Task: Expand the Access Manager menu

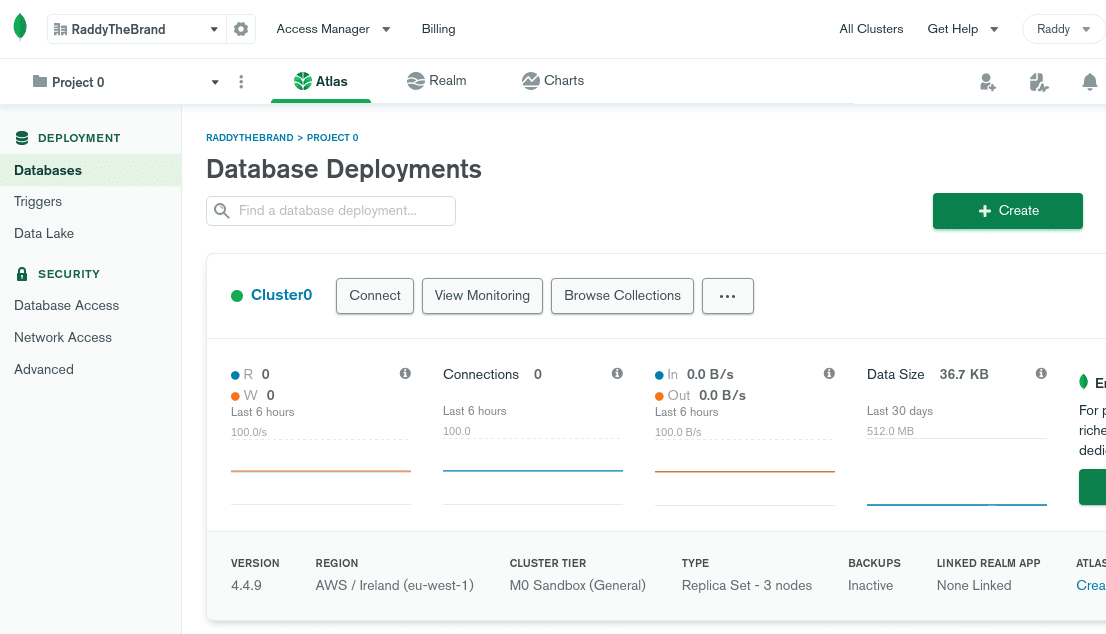Action: click(333, 29)
